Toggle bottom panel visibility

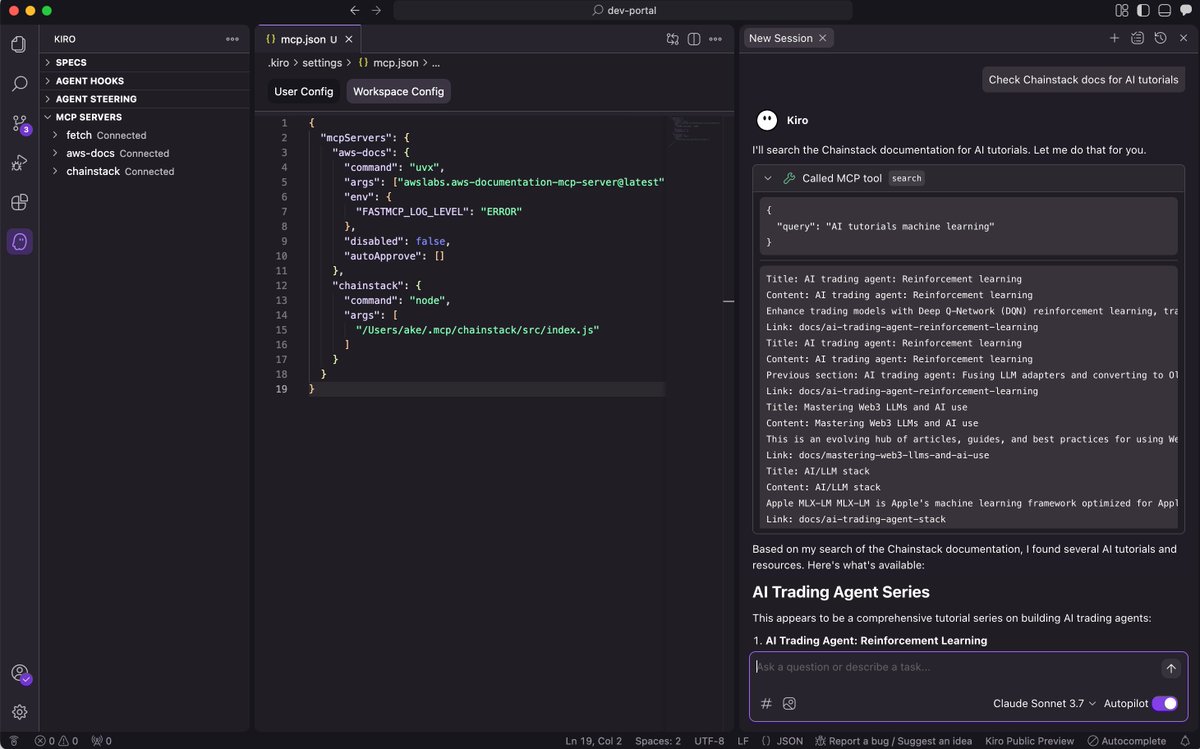pyautogui.click(x=1164, y=10)
